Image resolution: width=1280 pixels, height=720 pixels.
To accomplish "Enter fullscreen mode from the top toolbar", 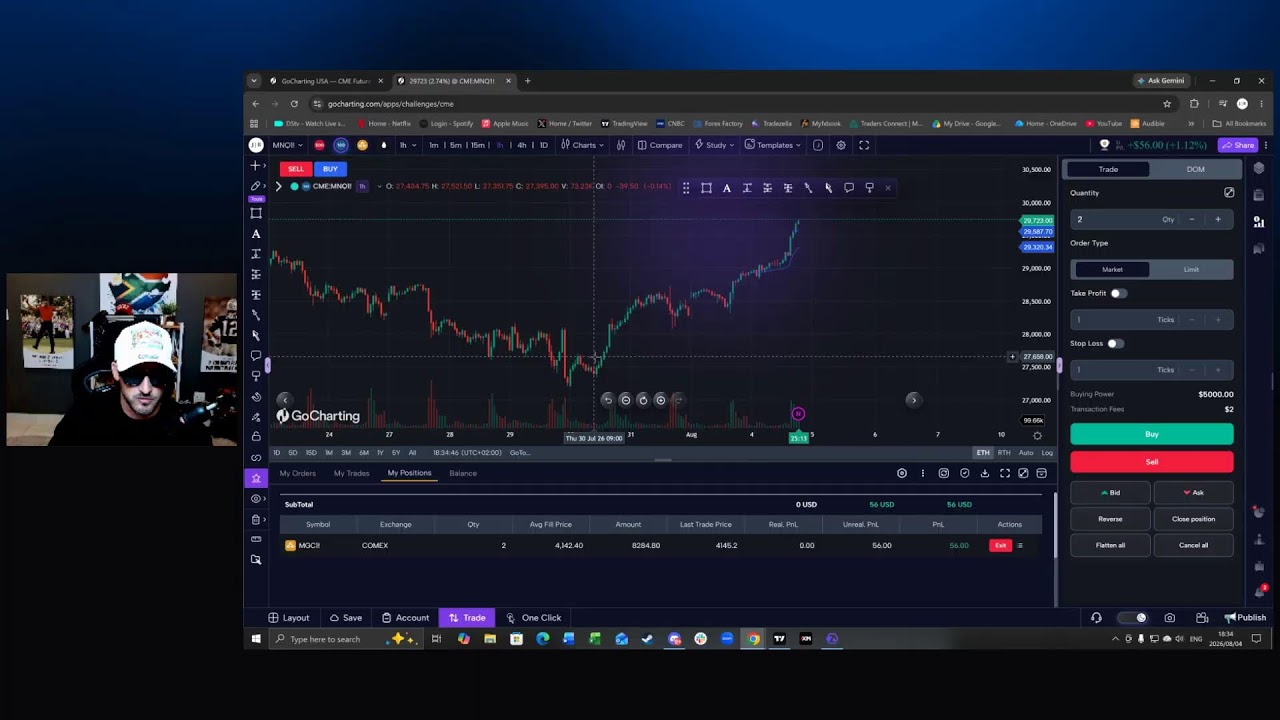I will coord(864,145).
